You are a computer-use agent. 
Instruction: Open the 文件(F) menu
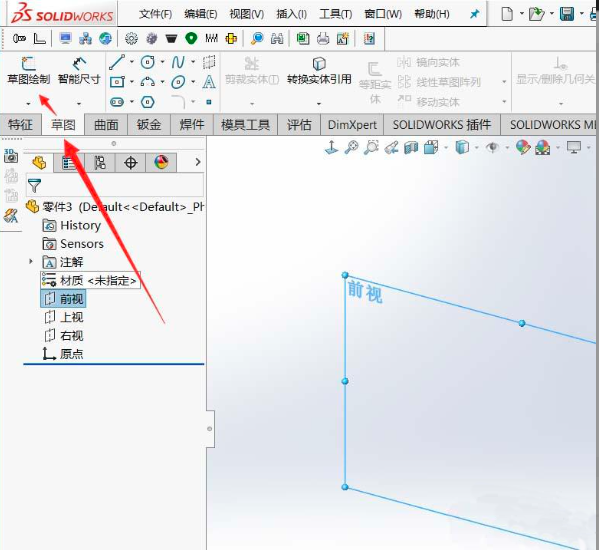[155, 14]
